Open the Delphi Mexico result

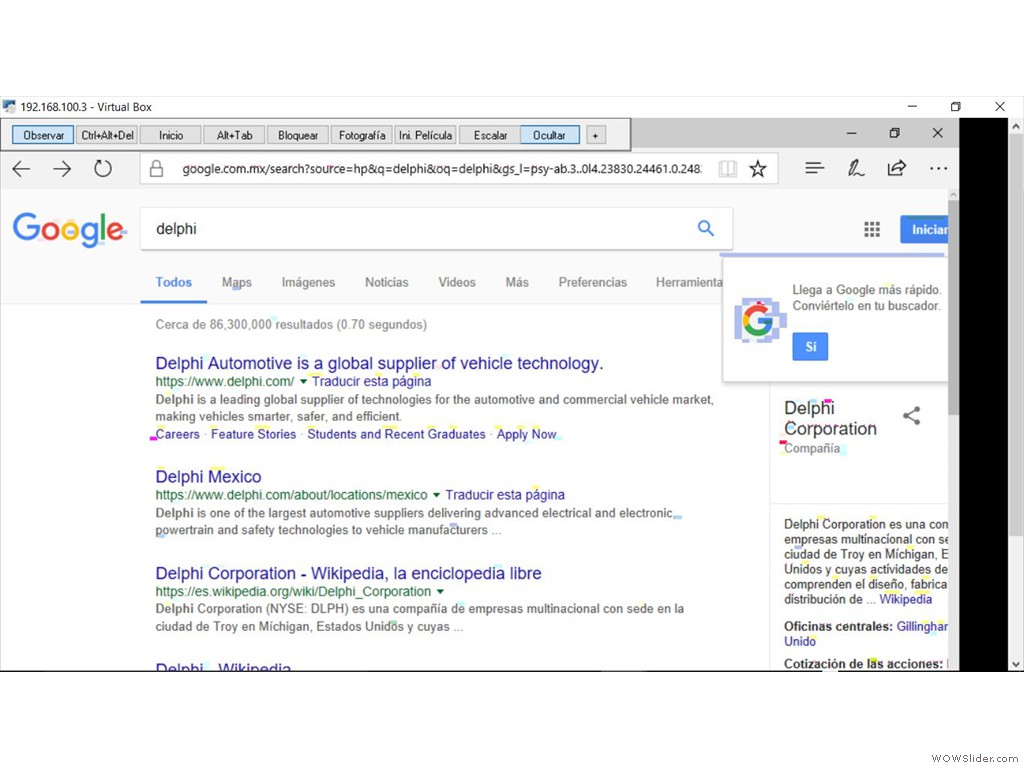[208, 477]
